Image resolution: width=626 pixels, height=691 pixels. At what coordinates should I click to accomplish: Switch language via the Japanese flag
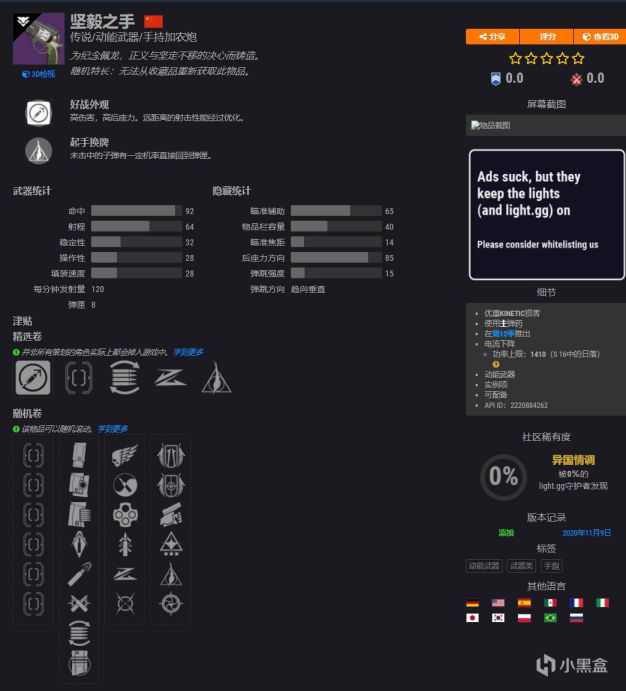[472, 618]
